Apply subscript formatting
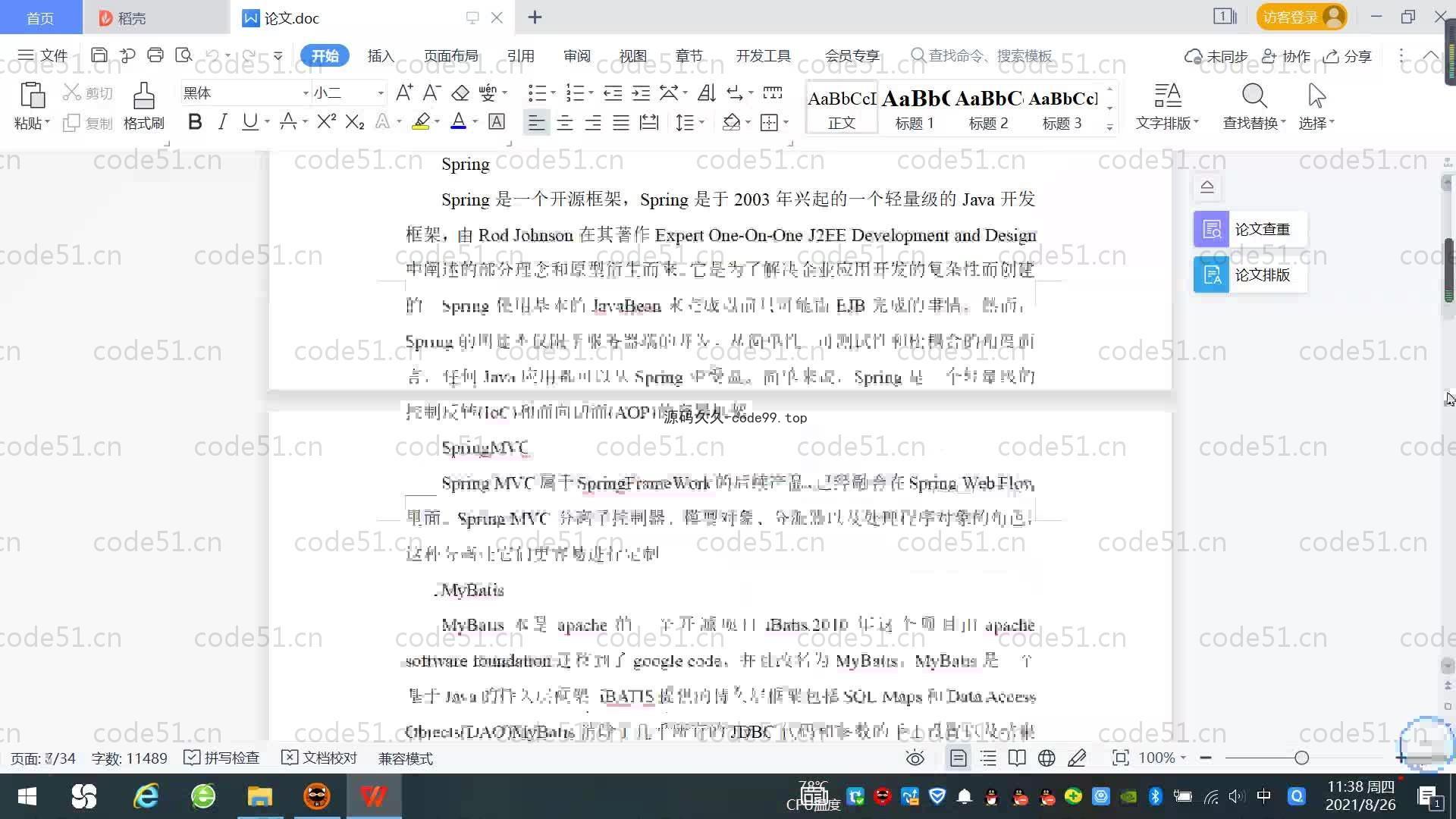 pyautogui.click(x=355, y=122)
